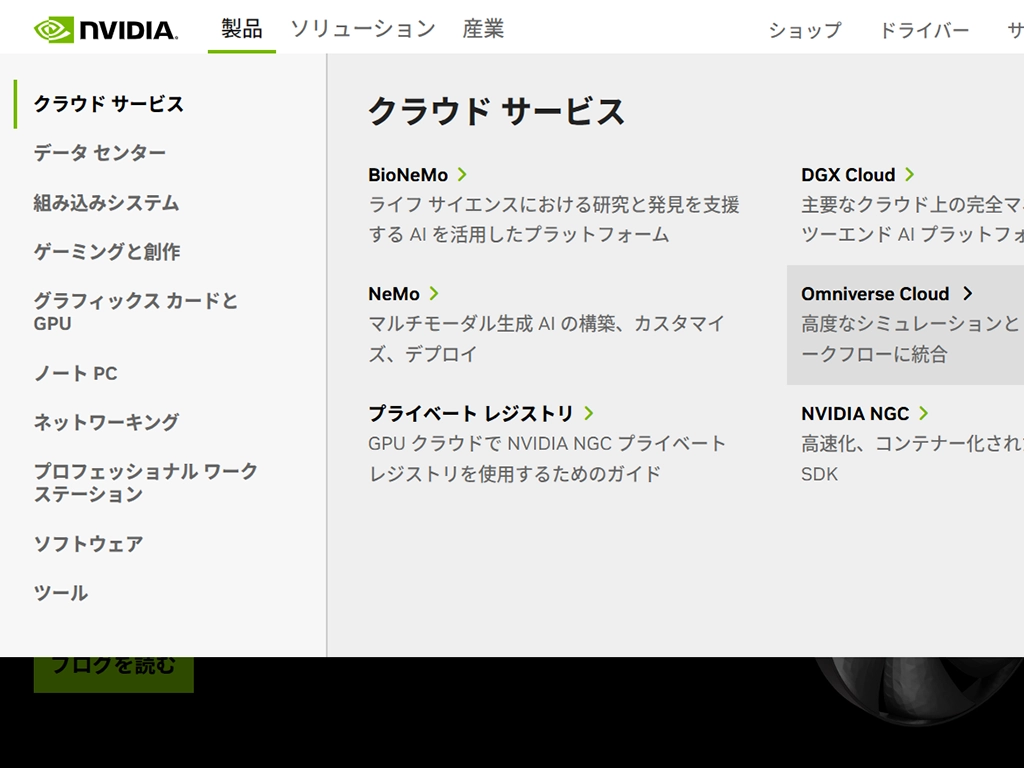Click the BioNeMo description ライフ サイエンスにおける研究
Screen dimensions: 1024x768
tap(554, 219)
